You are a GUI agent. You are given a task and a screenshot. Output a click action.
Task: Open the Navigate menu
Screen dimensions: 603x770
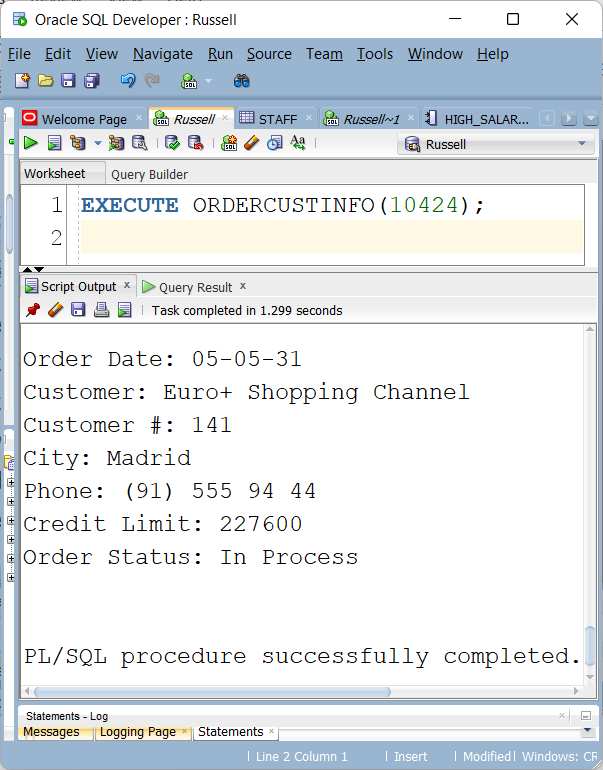[163, 54]
